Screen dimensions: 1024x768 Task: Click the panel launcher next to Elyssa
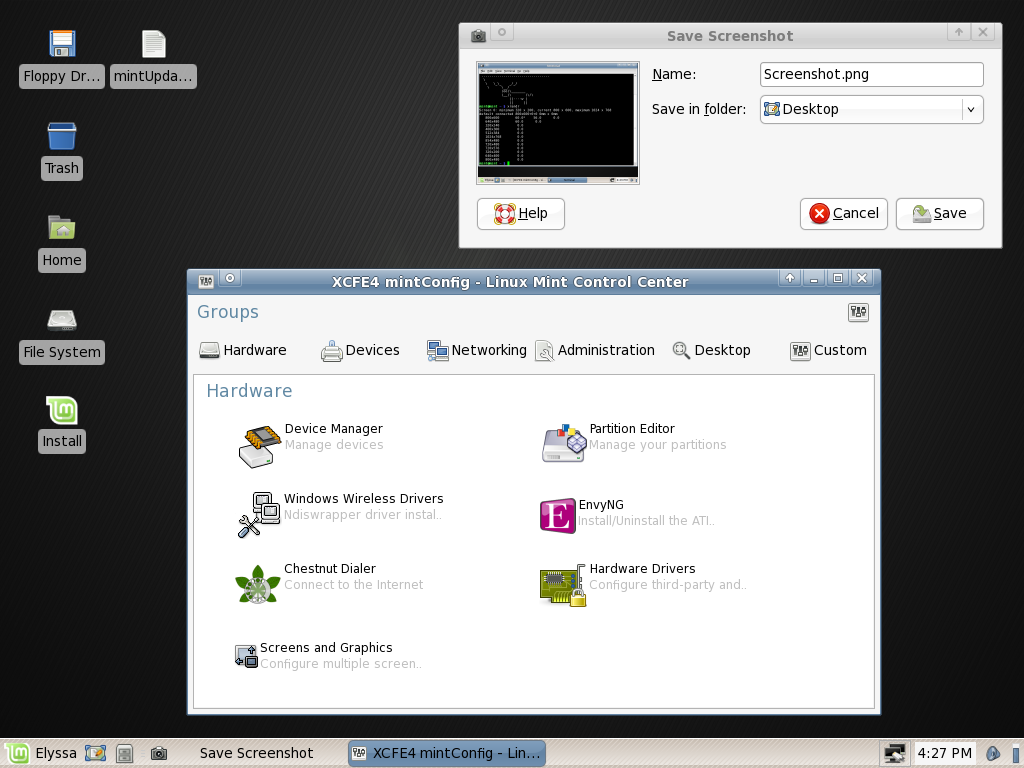[x=95, y=753]
